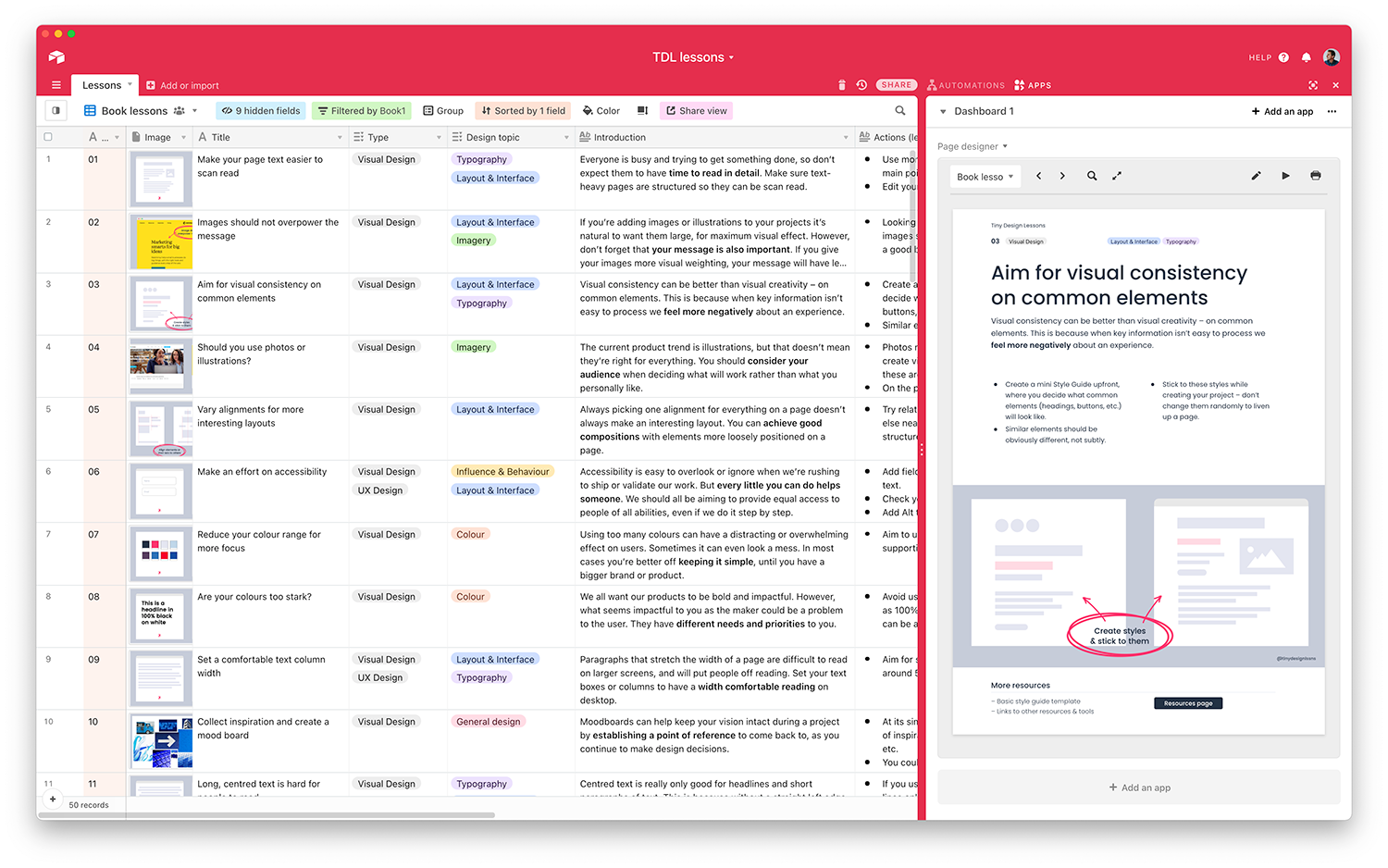Select the Lessons table tab
The height and width of the screenshot is (868, 1388).
tap(105, 85)
